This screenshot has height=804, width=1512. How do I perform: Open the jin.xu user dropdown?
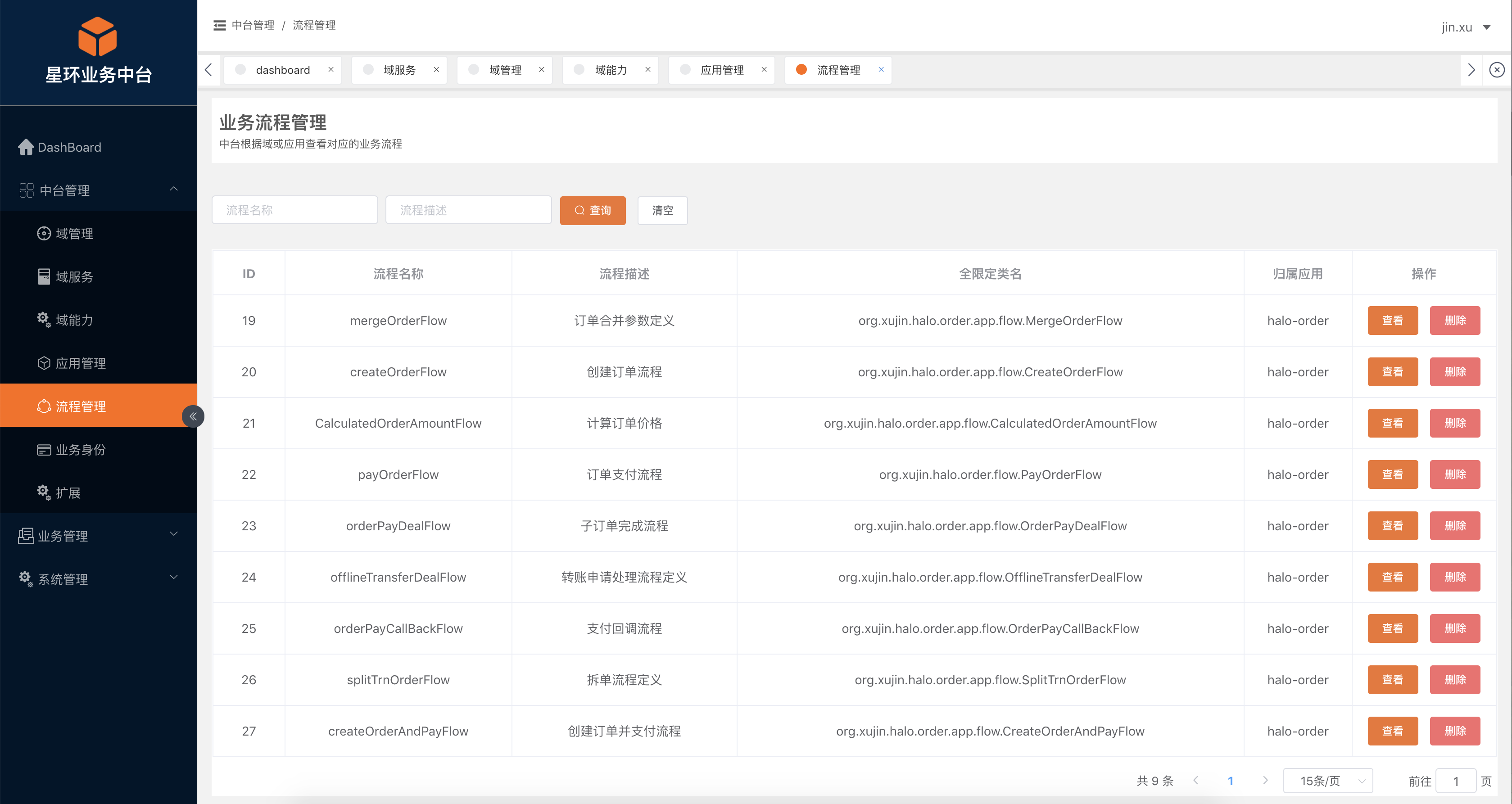tap(1466, 27)
